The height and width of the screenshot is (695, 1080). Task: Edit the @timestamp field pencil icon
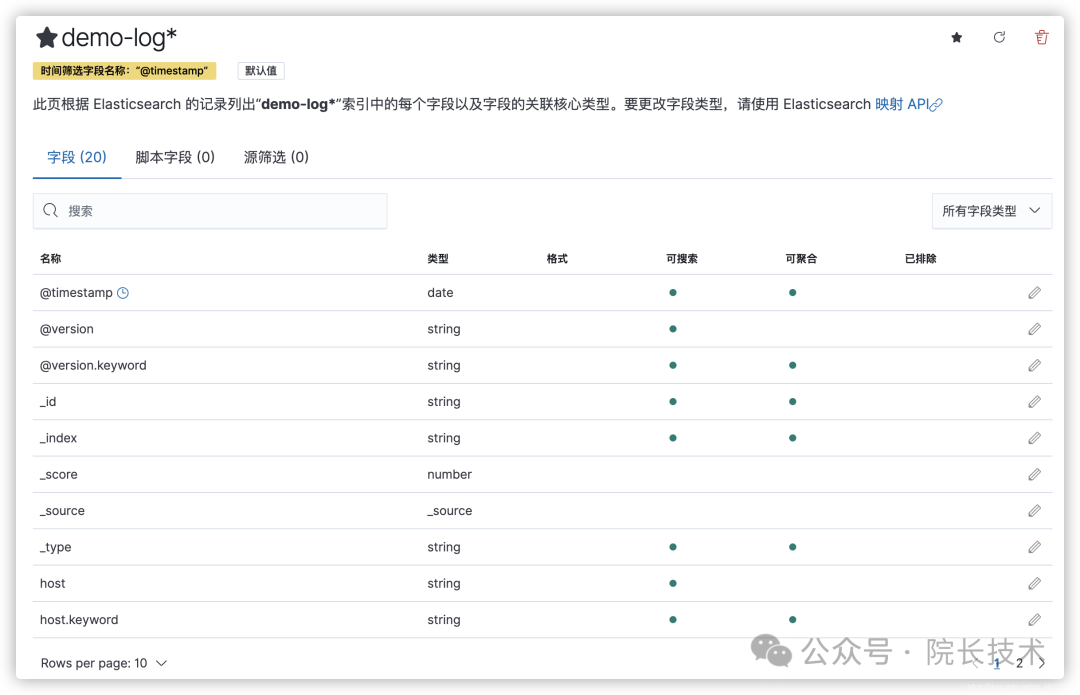(1035, 293)
